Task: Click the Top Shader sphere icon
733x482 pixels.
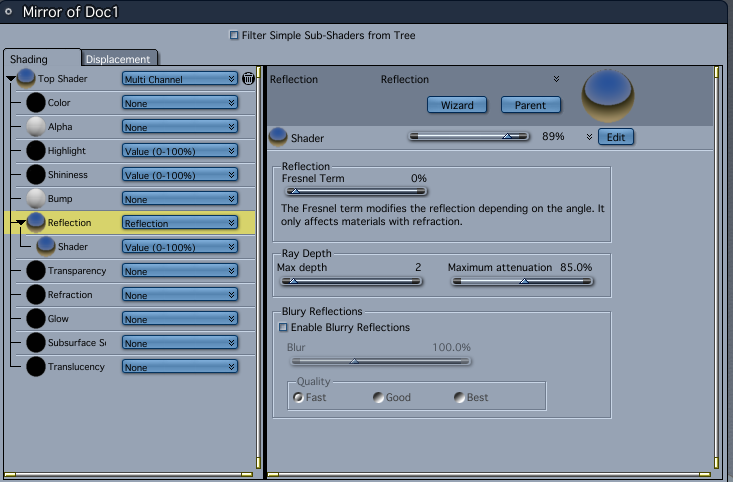Action: (x=26, y=78)
